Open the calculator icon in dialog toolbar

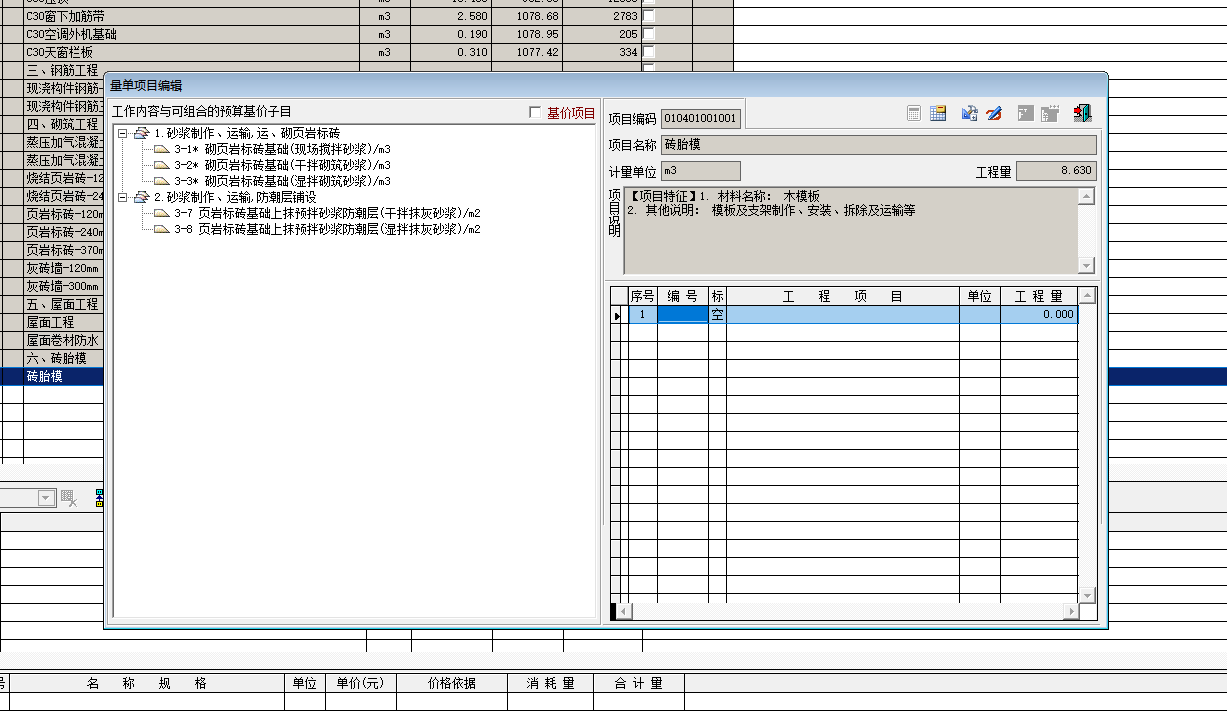[914, 113]
